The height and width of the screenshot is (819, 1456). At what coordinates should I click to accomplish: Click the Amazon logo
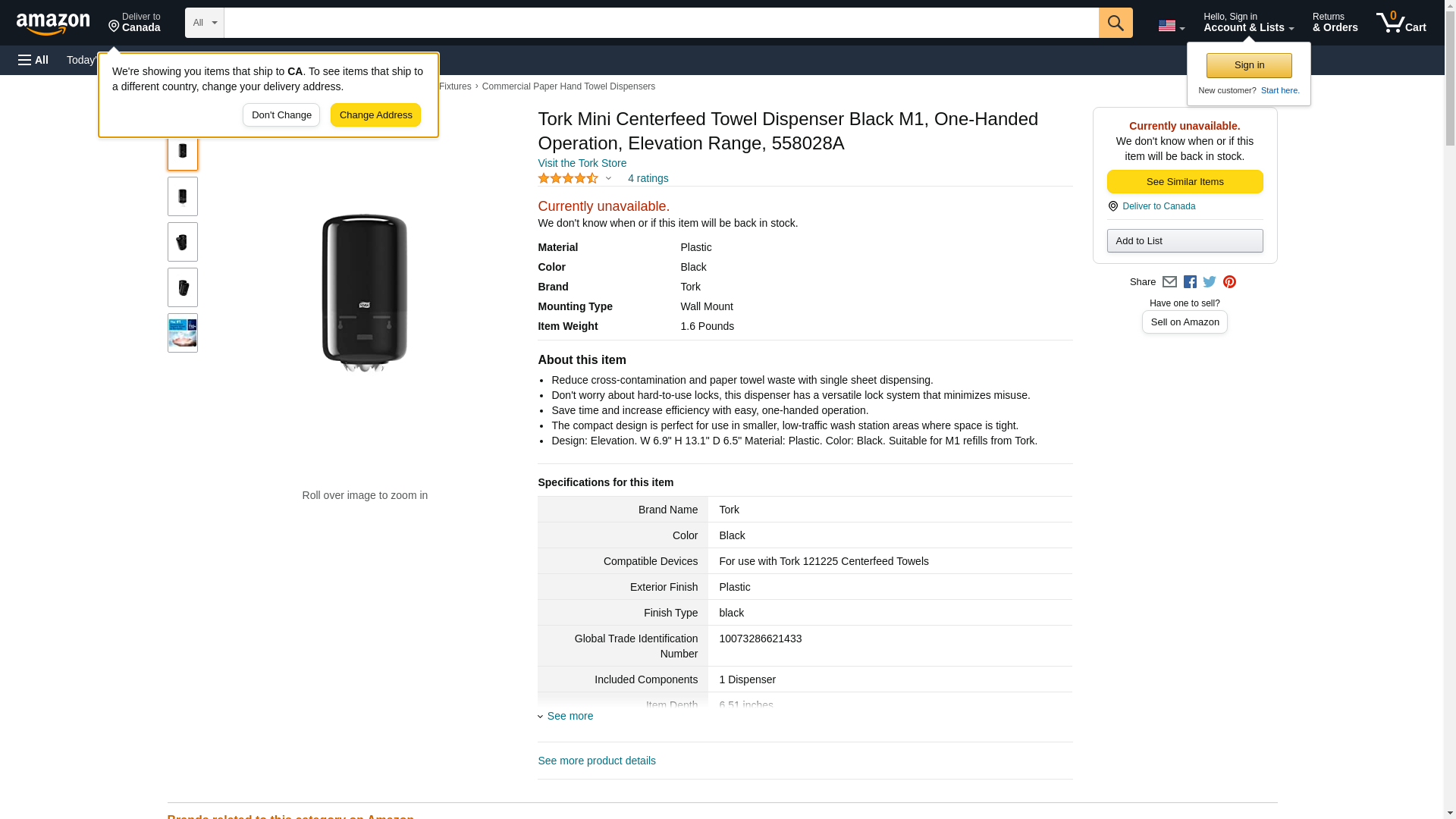53,24
